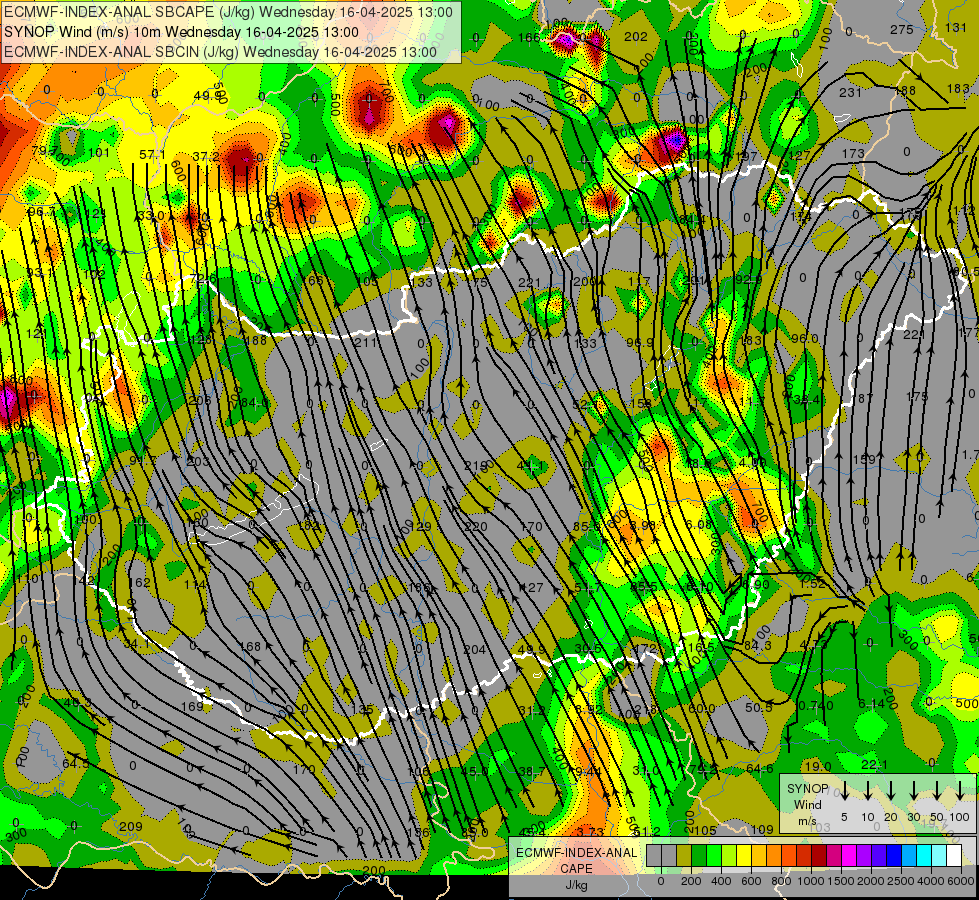Click the '209' map value

130,826
